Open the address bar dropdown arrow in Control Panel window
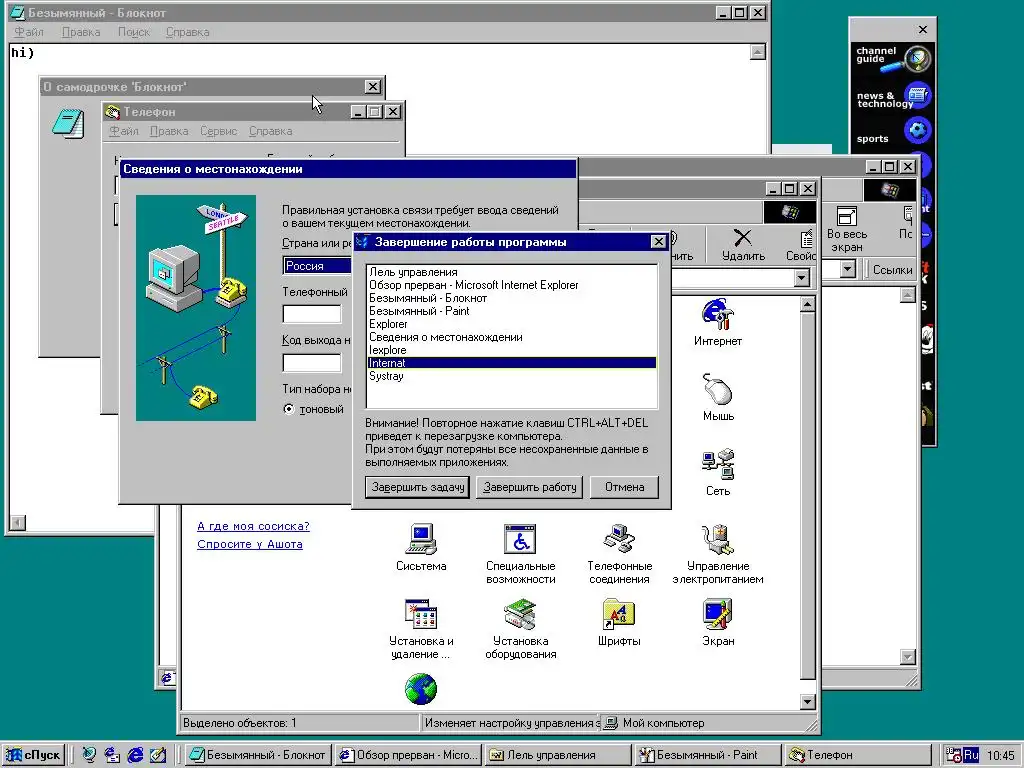The height and width of the screenshot is (768, 1024). 801,278
